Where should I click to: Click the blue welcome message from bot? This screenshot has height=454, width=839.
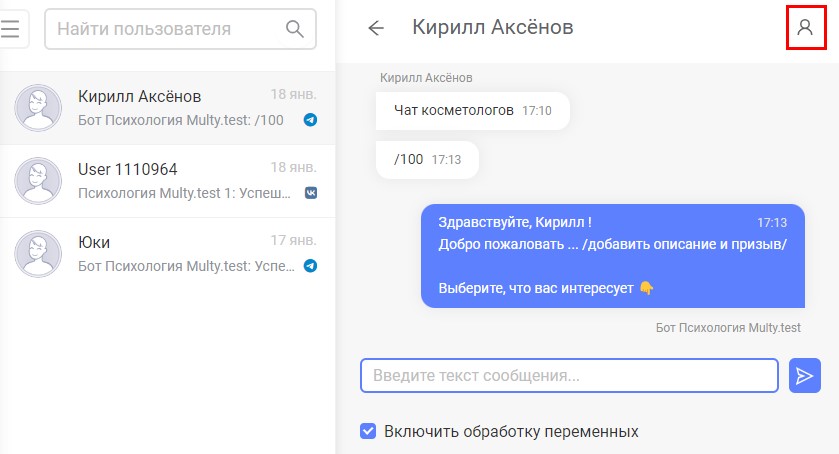coord(612,255)
